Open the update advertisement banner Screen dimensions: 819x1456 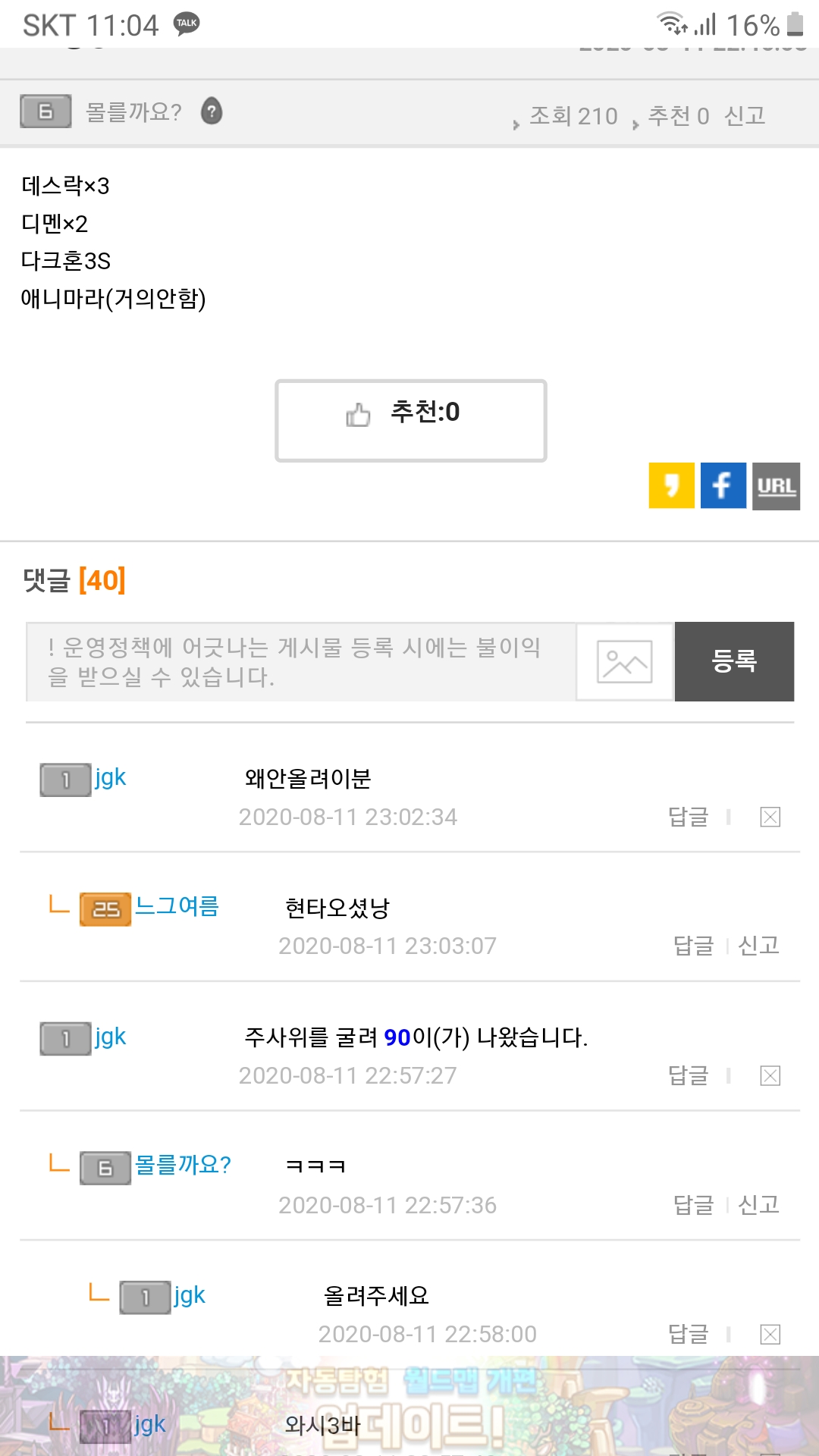tap(409, 1407)
